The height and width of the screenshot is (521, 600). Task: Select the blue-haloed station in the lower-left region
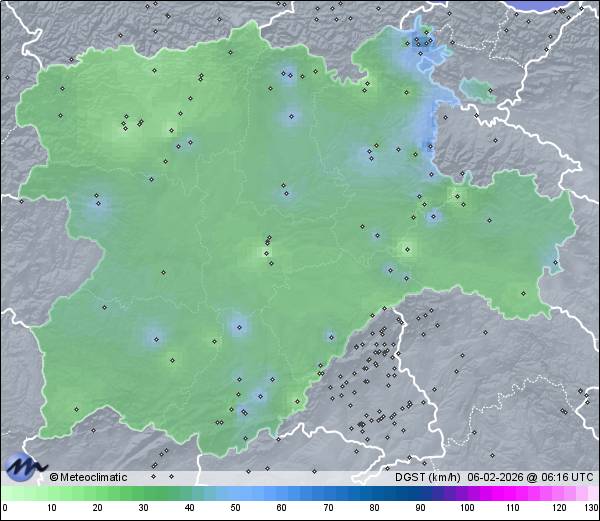coord(153,336)
